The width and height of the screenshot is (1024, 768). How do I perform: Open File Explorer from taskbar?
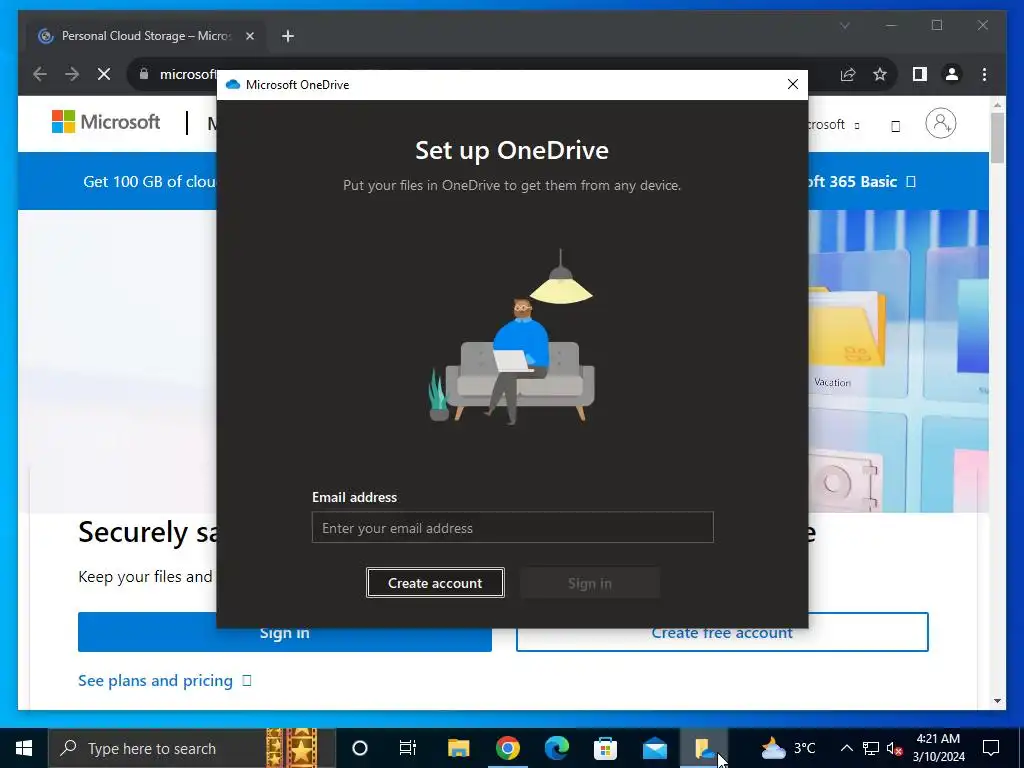click(x=458, y=748)
